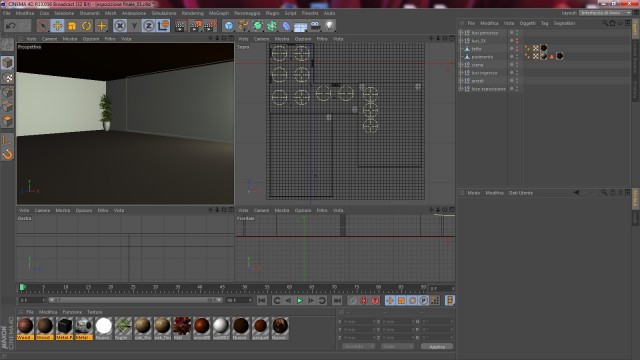Select the Scale tool in toolbar

(x=72, y=26)
